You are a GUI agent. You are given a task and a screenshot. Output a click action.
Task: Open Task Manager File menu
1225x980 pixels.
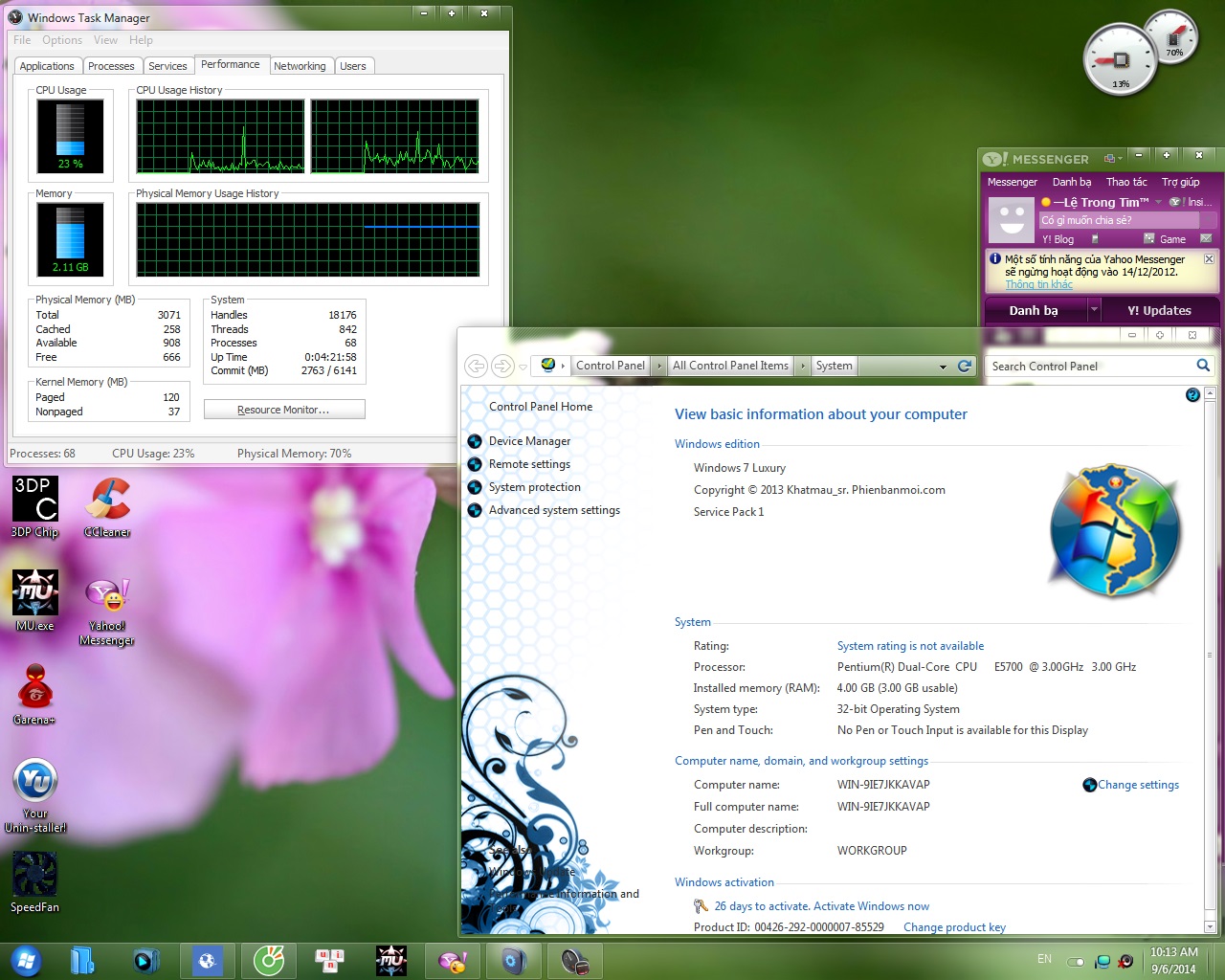22,40
